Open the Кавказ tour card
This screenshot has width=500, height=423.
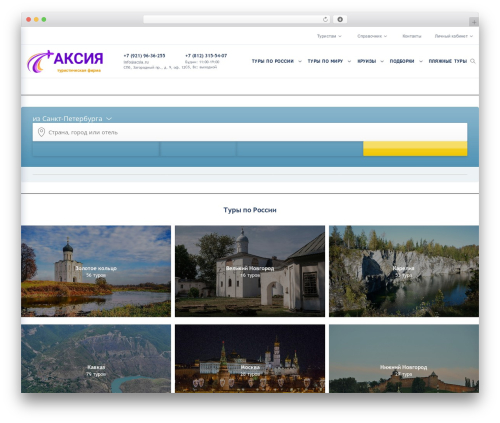96,359
